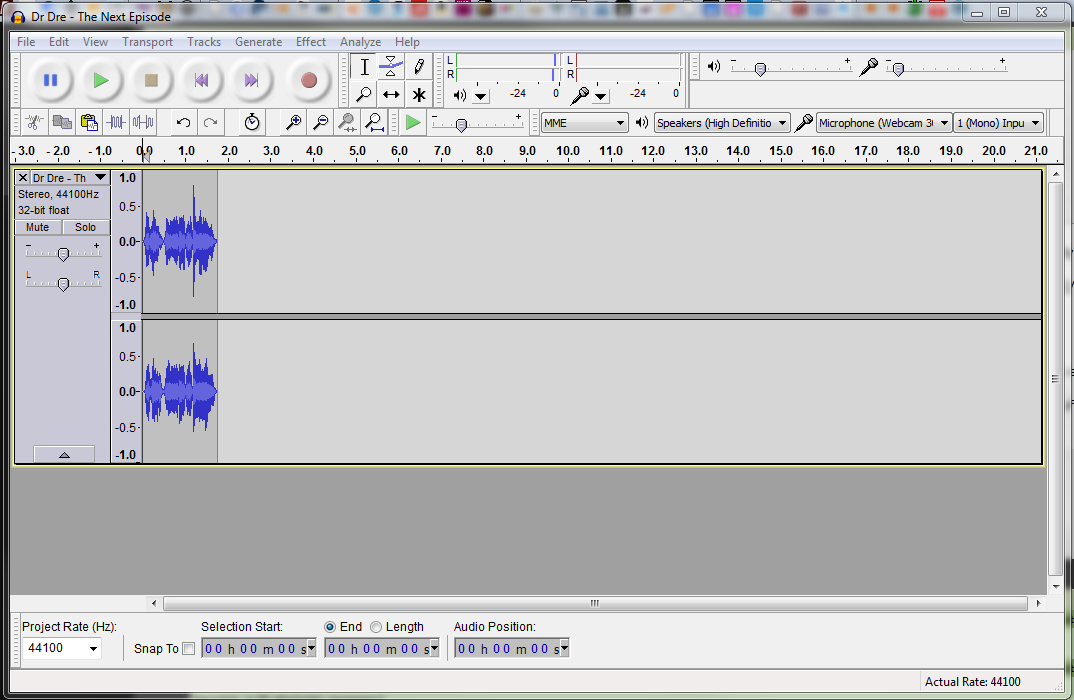The height and width of the screenshot is (700, 1074).
Task: Open the Effect menu
Action: pos(311,42)
